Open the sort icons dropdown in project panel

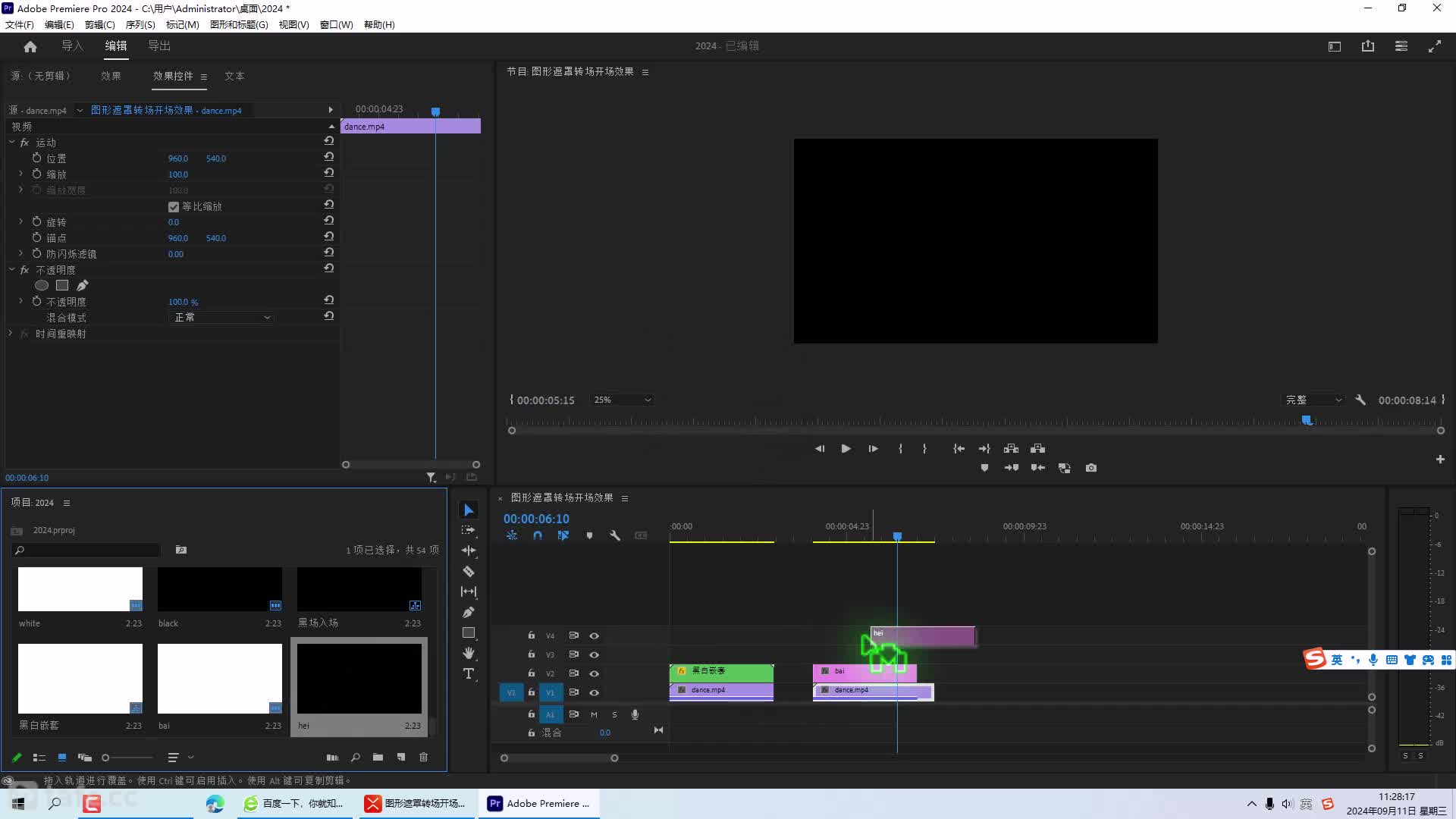[x=180, y=757]
